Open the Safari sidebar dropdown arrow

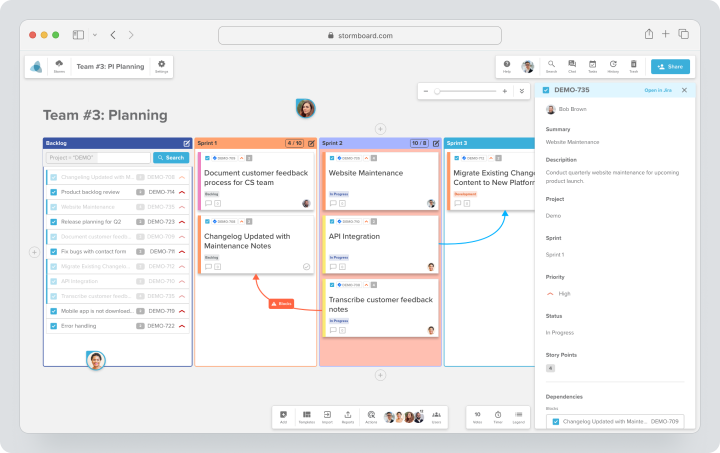[x=95, y=35]
